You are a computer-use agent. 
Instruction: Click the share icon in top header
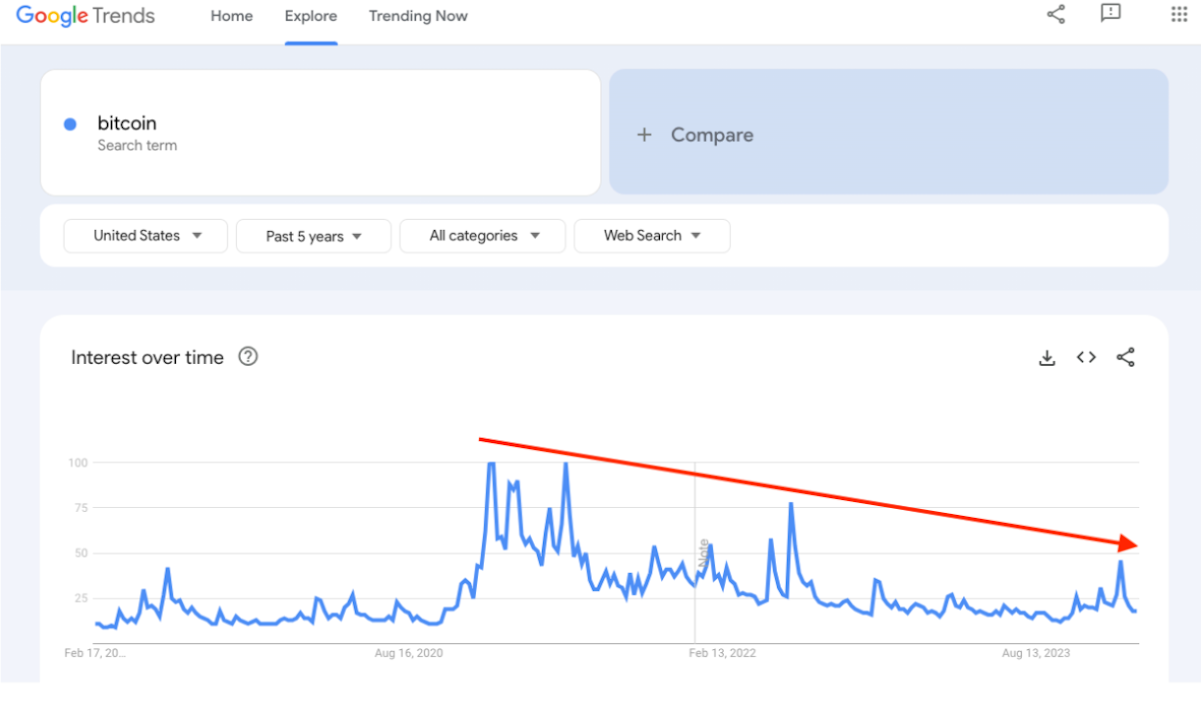pyautogui.click(x=1056, y=14)
